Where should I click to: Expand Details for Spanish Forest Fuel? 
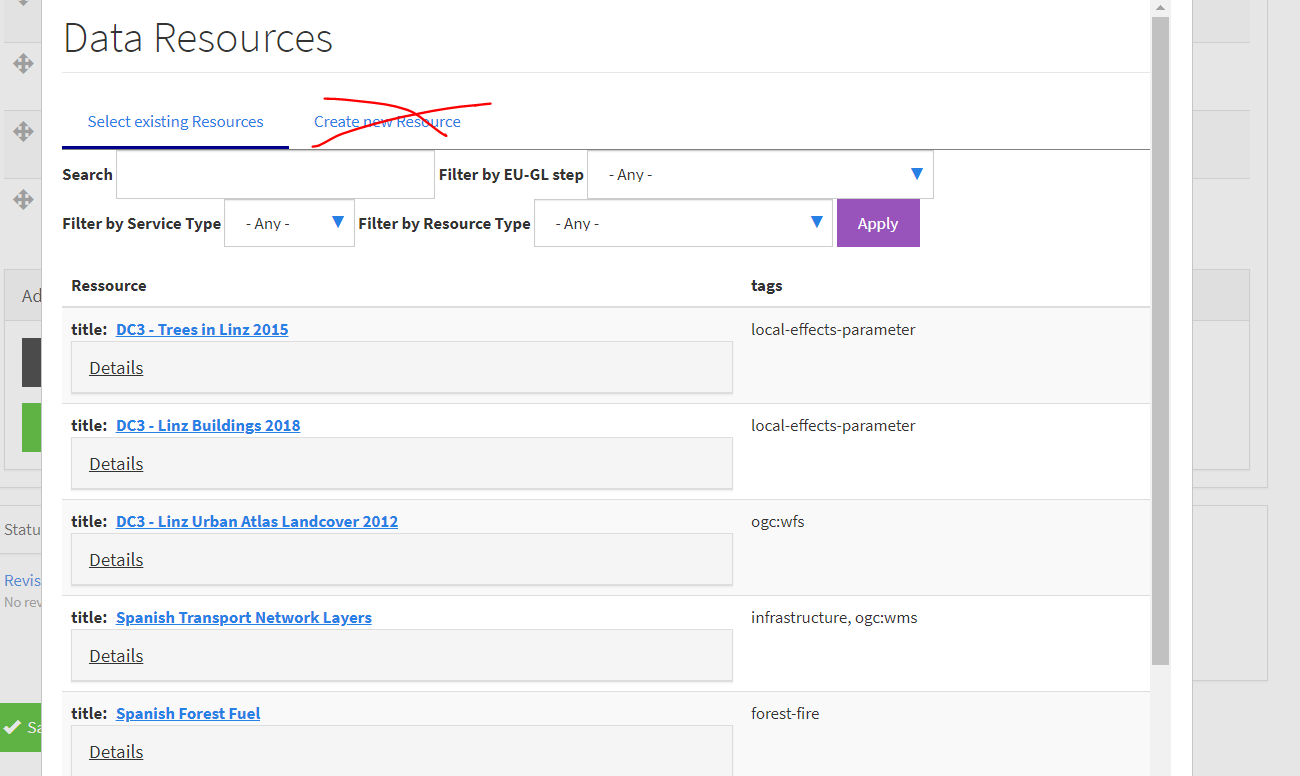coord(115,751)
